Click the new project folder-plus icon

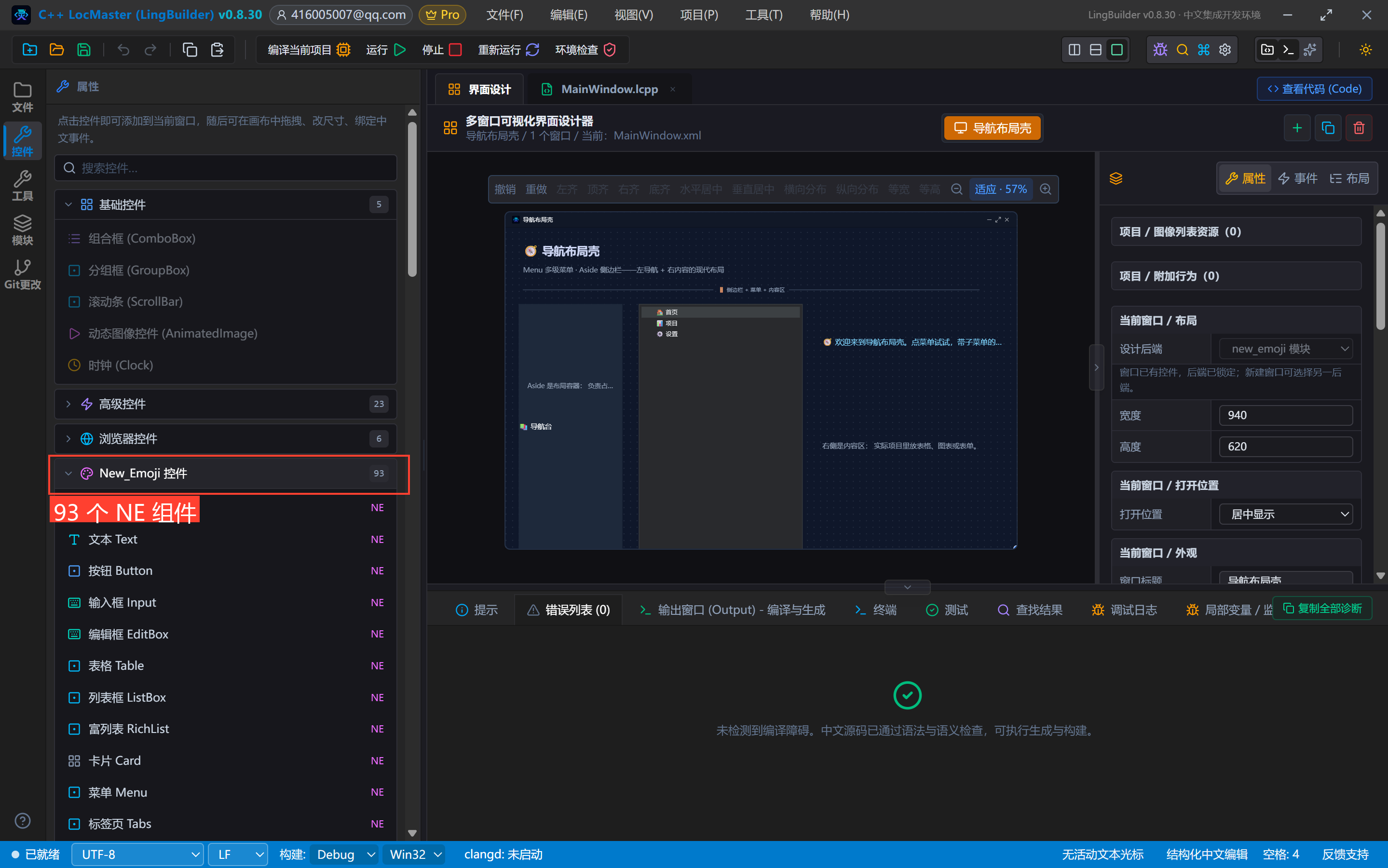(29, 50)
